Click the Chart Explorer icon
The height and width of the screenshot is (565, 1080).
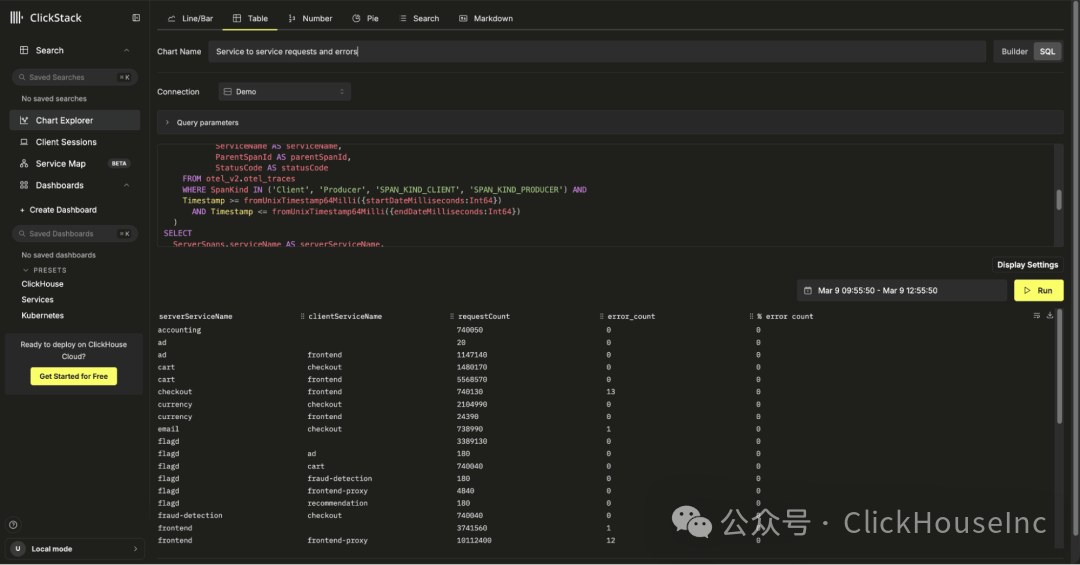click(x=24, y=121)
